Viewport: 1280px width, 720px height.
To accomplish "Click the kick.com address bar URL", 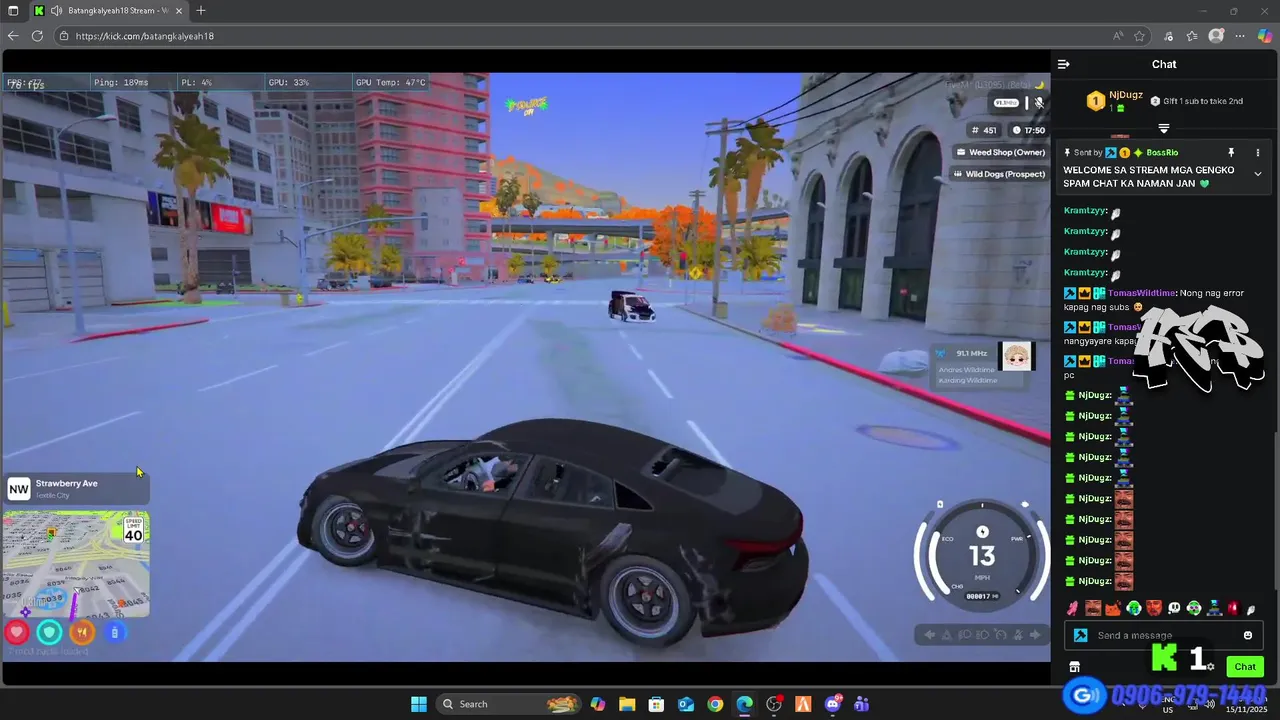I will click(145, 36).
